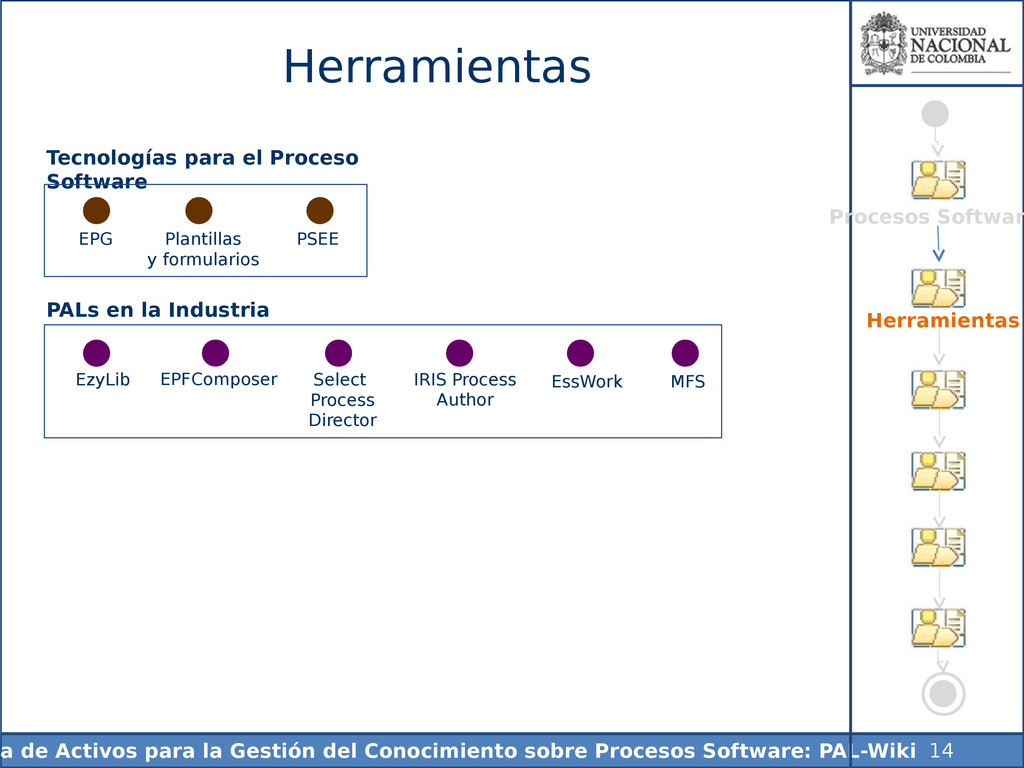Click the slide number 14
Viewport: 1024px width, 768px height.
[x=941, y=751]
